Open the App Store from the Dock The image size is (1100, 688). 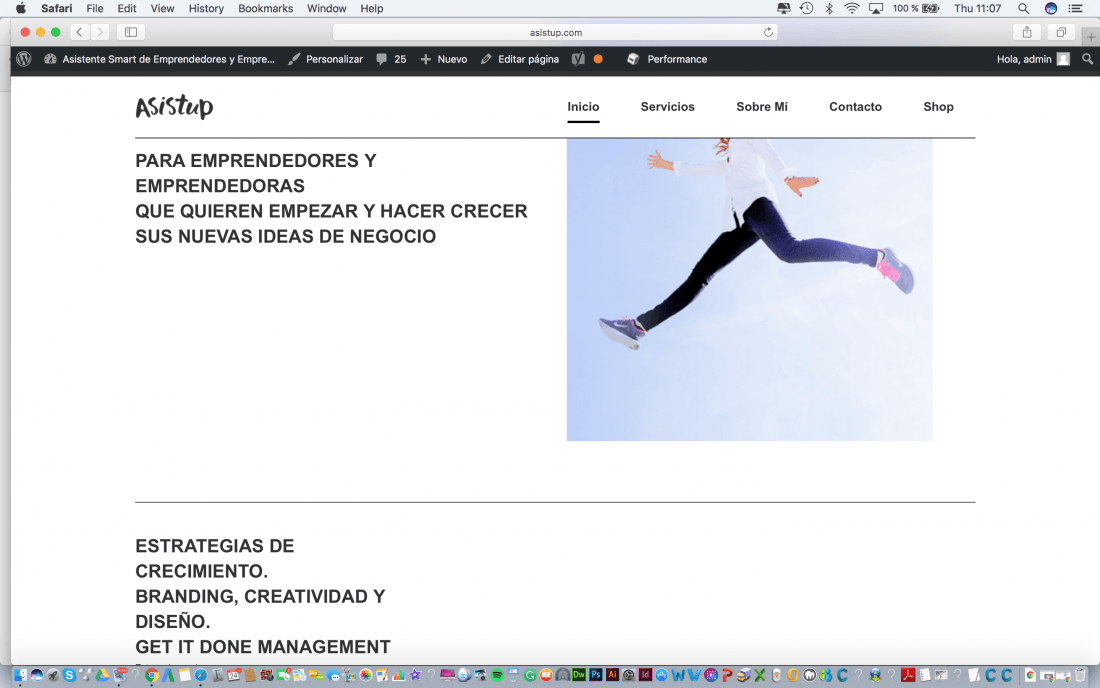point(662,675)
